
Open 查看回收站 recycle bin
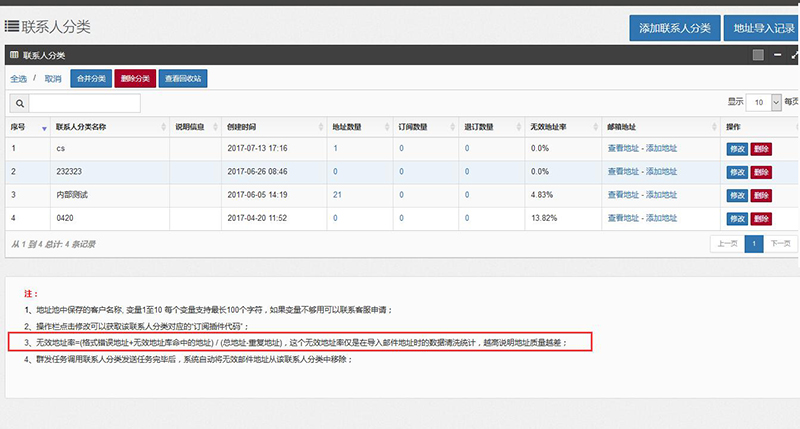tap(184, 78)
